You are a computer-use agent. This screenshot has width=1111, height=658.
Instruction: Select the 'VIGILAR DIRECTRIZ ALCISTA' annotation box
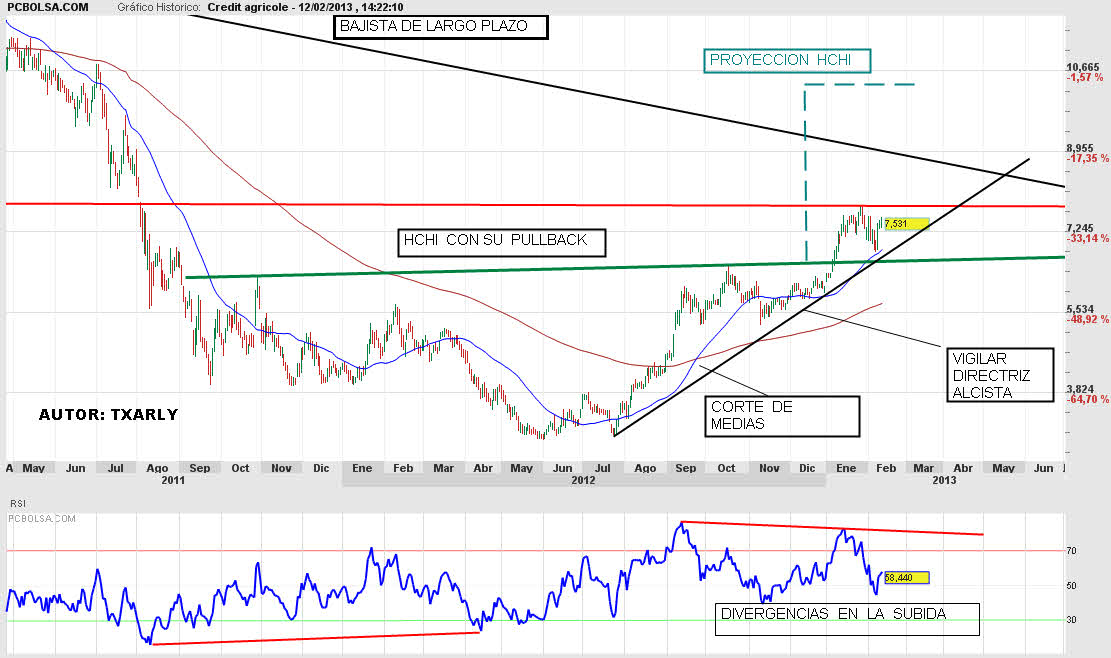pos(1000,375)
